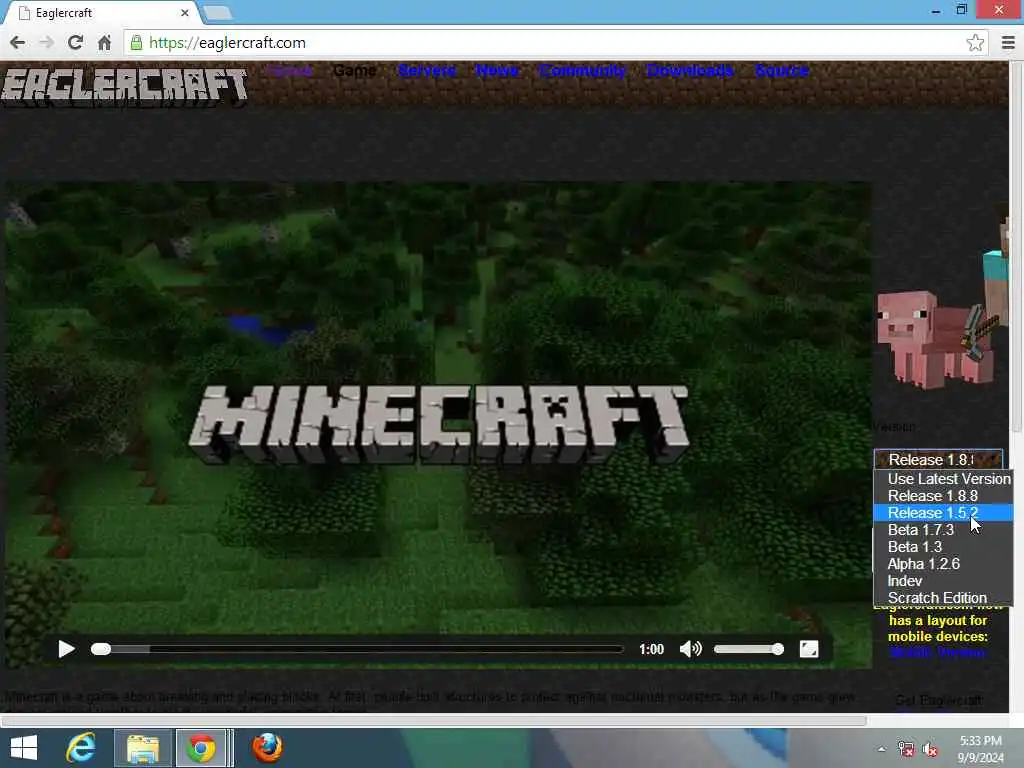Open the Servers navigation link
Screen dimensions: 1024x768
point(426,71)
